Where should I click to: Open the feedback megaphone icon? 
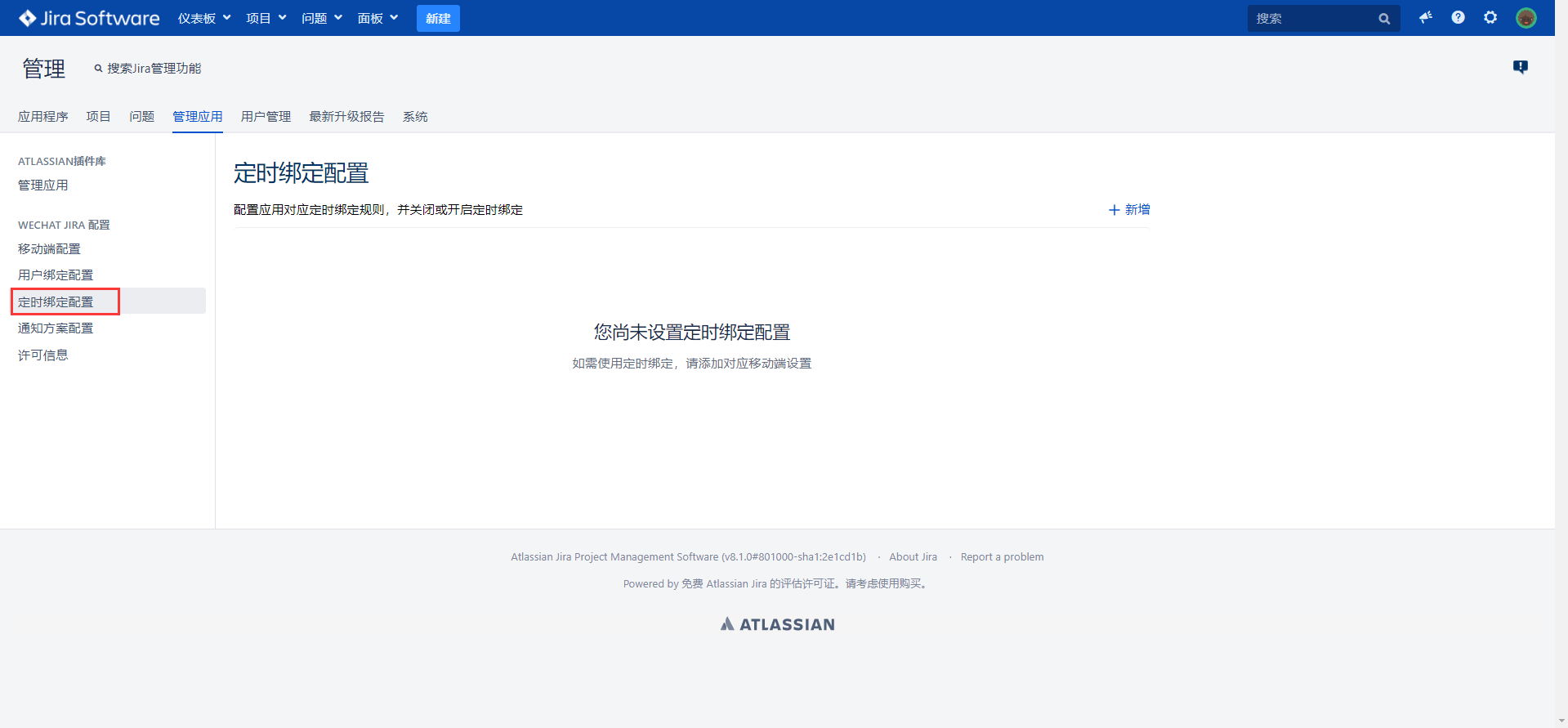tap(1425, 18)
